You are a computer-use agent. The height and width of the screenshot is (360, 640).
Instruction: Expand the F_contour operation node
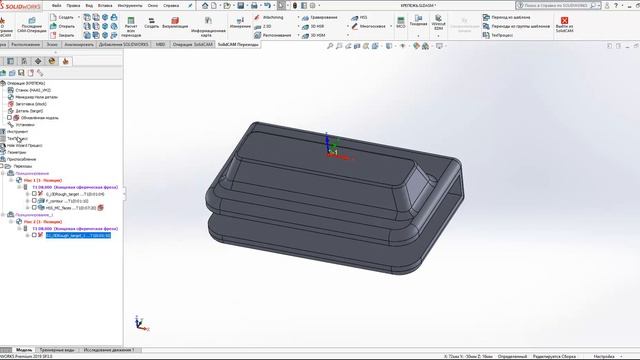(27, 201)
